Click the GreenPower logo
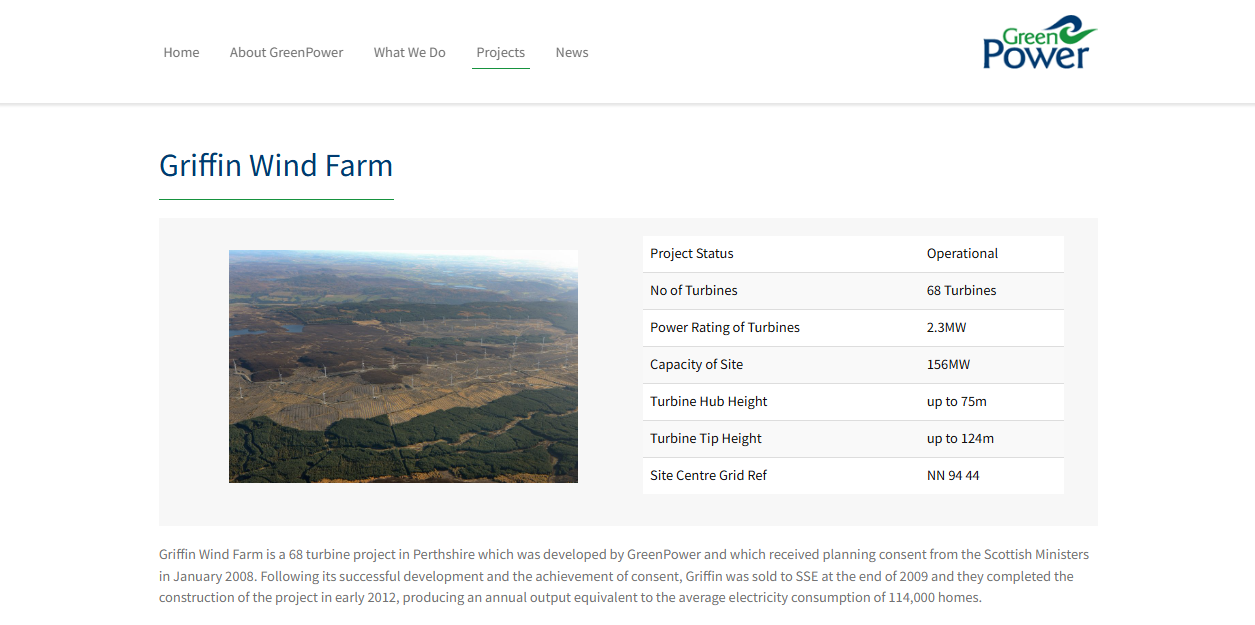 pos(1040,43)
